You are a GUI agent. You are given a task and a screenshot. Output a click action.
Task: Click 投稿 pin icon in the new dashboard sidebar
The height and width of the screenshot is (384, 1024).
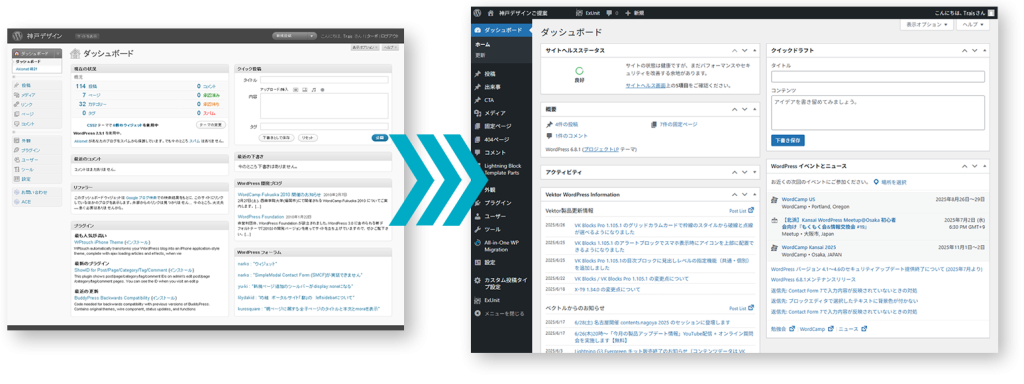[x=478, y=74]
